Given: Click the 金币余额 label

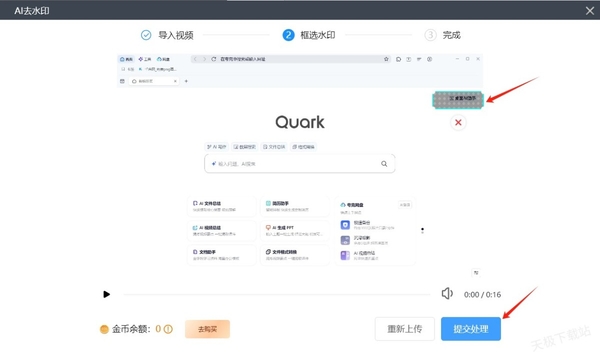Looking at the screenshot, I should (131, 329).
